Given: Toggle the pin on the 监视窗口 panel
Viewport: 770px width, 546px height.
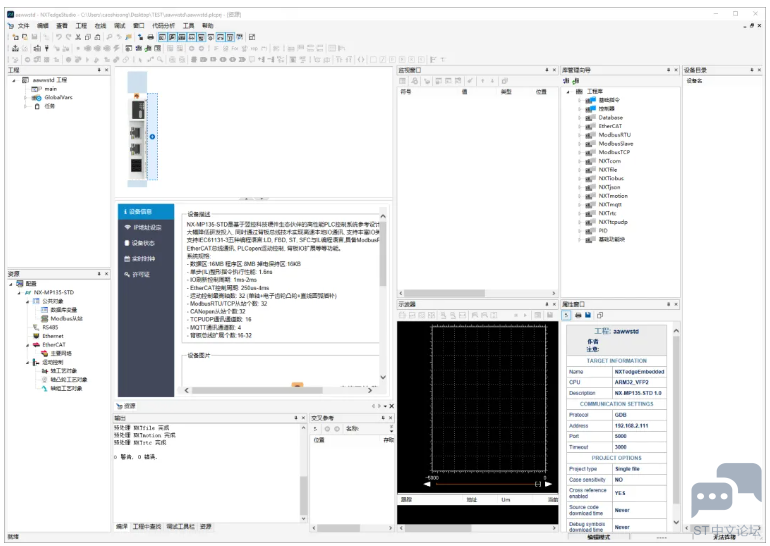Looking at the screenshot, I should coord(547,70).
